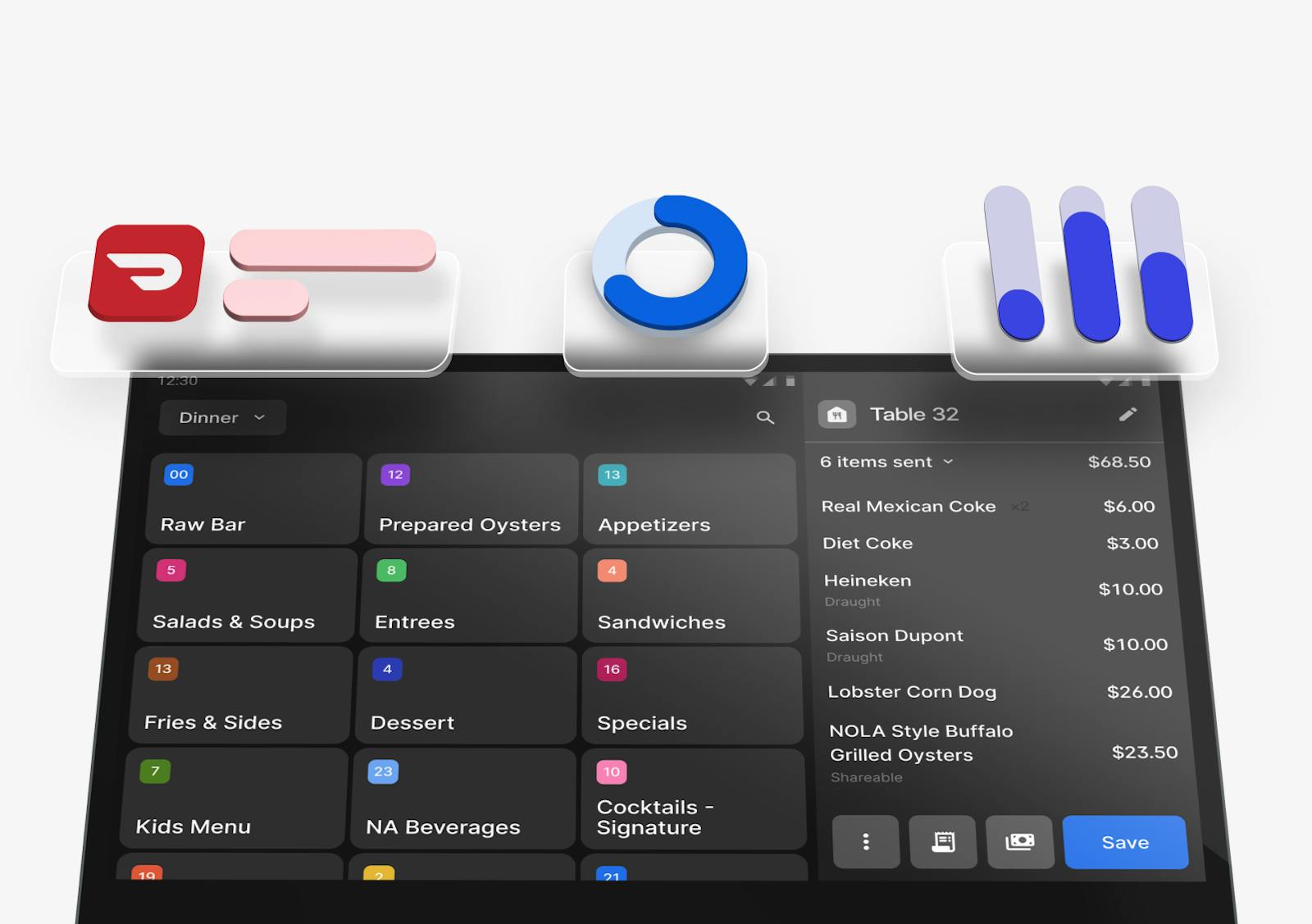The width and height of the screenshot is (1312, 924).
Task: Click the pink count badge on Cocktails - Signature
Action: [610, 772]
